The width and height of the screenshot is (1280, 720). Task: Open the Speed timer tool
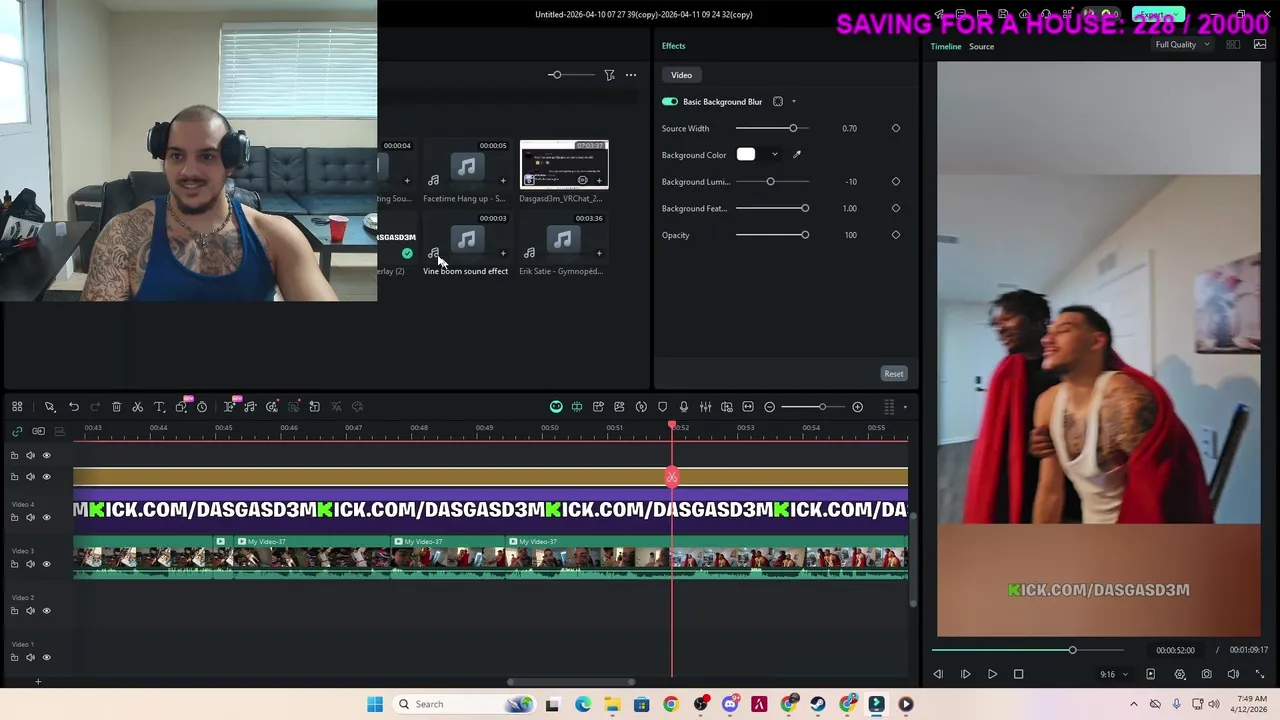(x=202, y=407)
